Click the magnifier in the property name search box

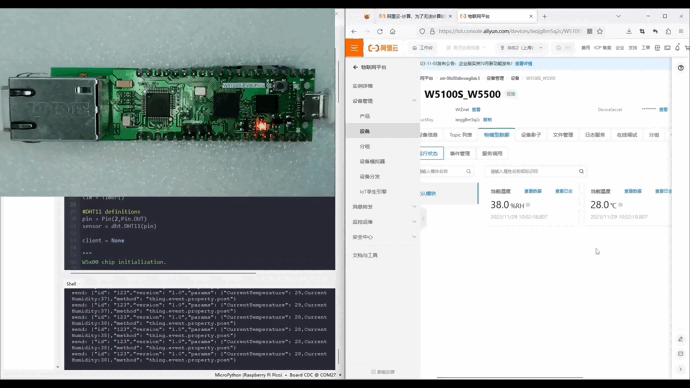(581, 171)
